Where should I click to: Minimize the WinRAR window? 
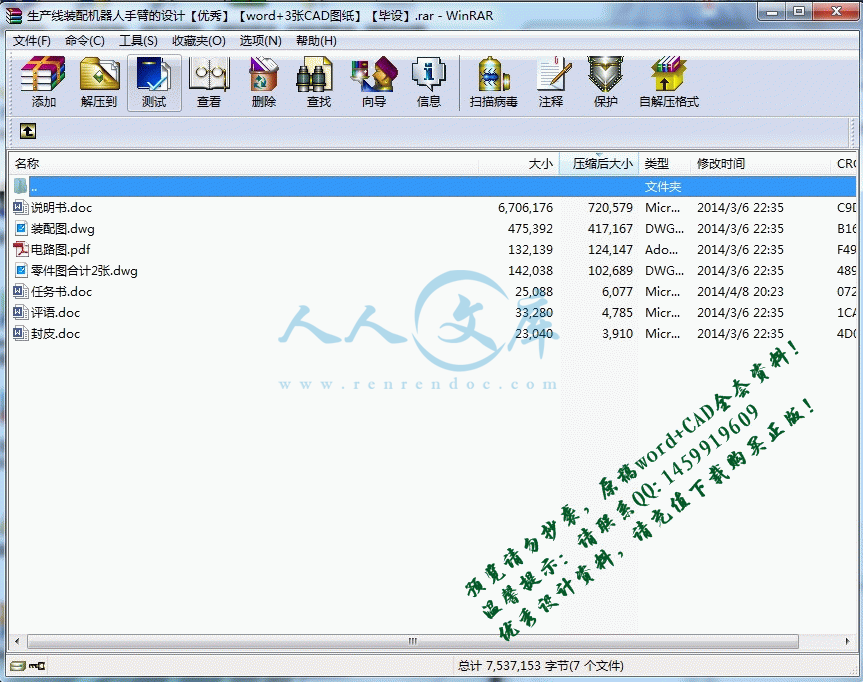pos(772,12)
